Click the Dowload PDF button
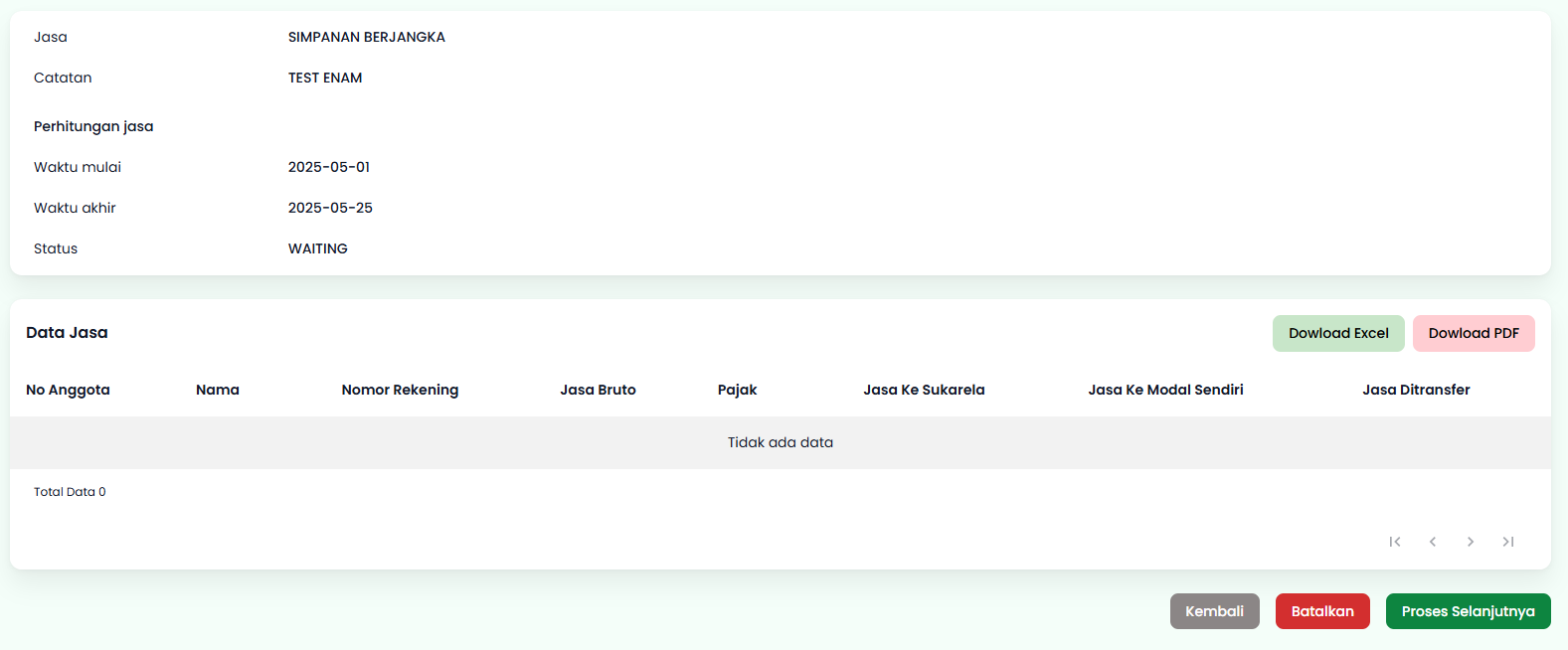The width and height of the screenshot is (1568, 650). click(1474, 333)
